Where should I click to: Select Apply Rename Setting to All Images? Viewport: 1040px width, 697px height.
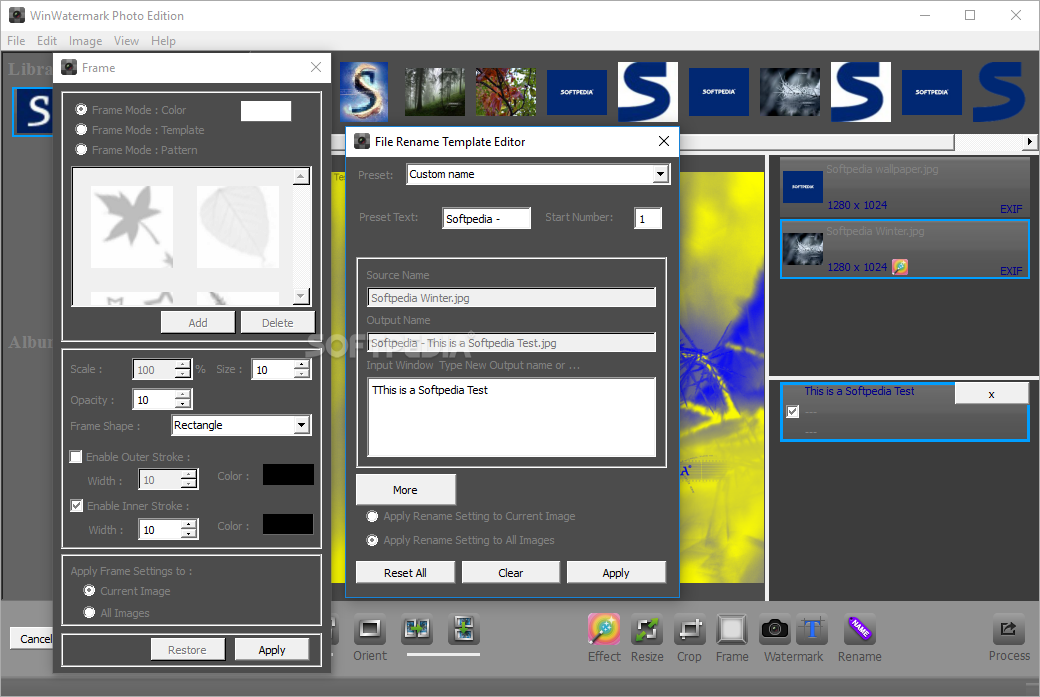click(372, 540)
